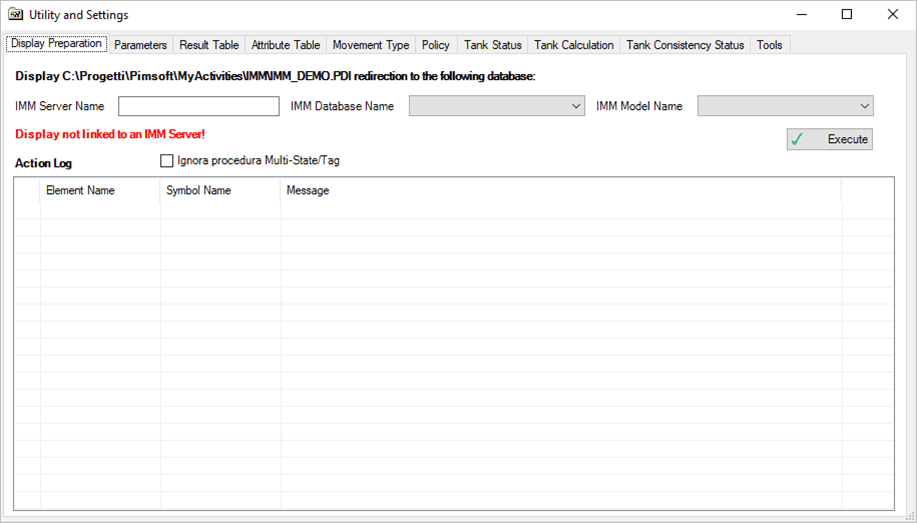This screenshot has height=523, width=917.
Task: Open the IMM Database Name dropdown
Action: pyautogui.click(x=497, y=106)
